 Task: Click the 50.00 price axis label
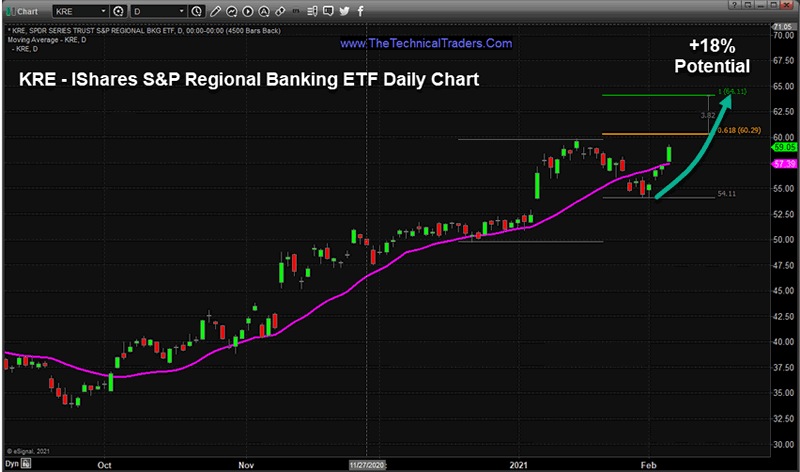[x=783, y=240]
